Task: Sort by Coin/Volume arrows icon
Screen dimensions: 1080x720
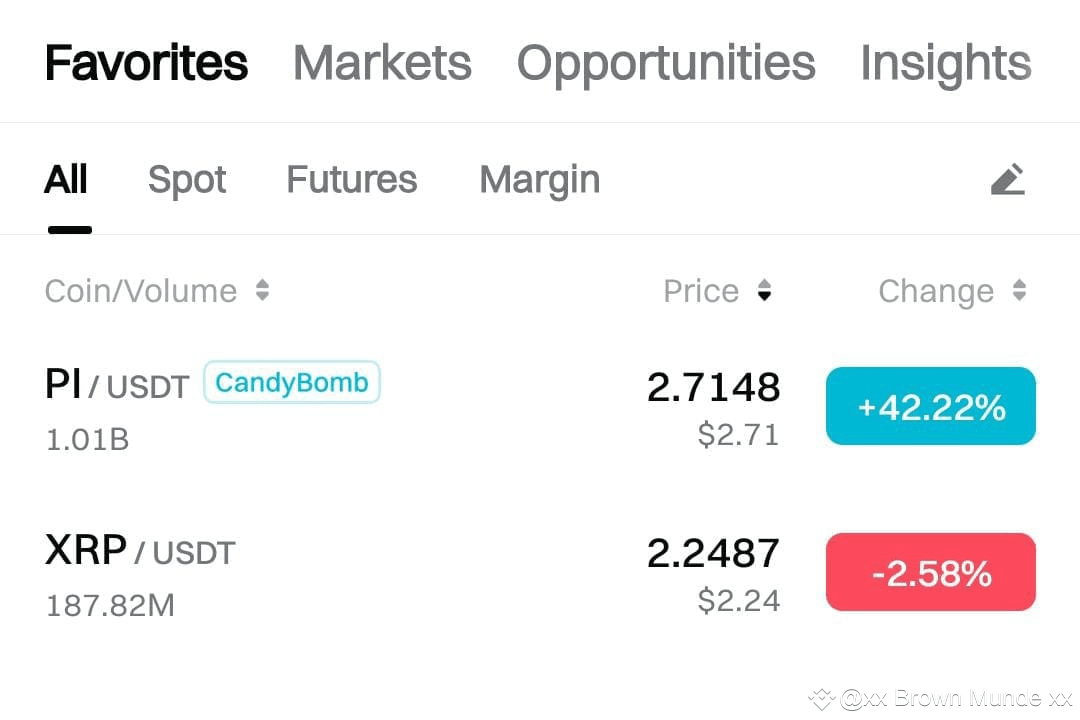Action: (262, 290)
